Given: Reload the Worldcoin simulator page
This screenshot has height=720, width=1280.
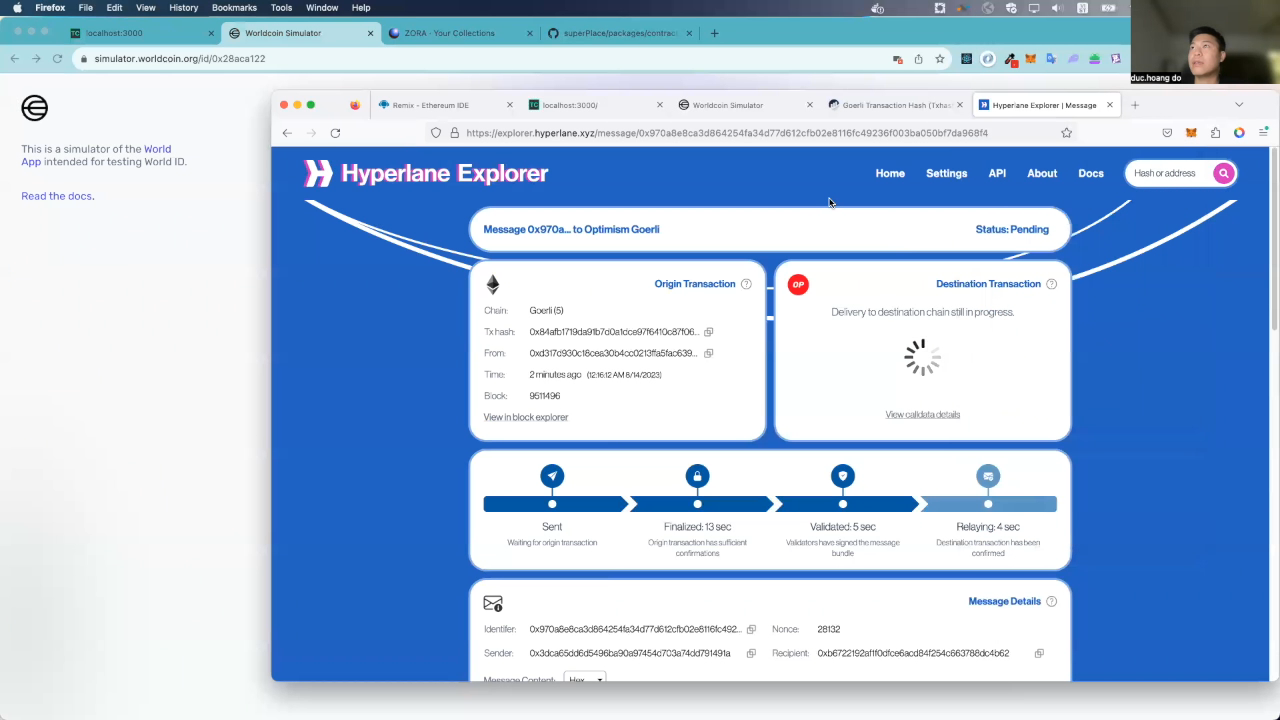Looking at the screenshot, I should pyautogui.click(x=58, y=59).
